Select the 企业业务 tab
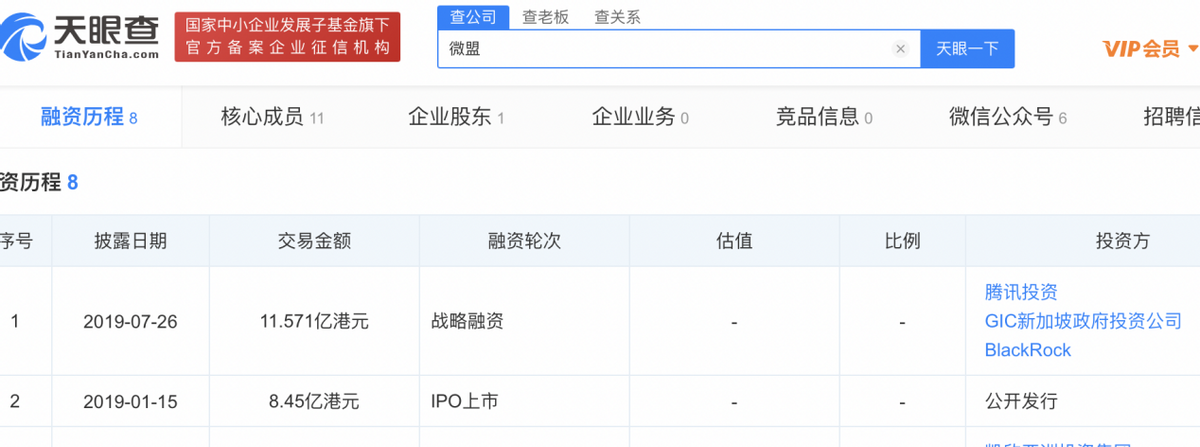This screenshot has width=1200, height=447. 640,118
